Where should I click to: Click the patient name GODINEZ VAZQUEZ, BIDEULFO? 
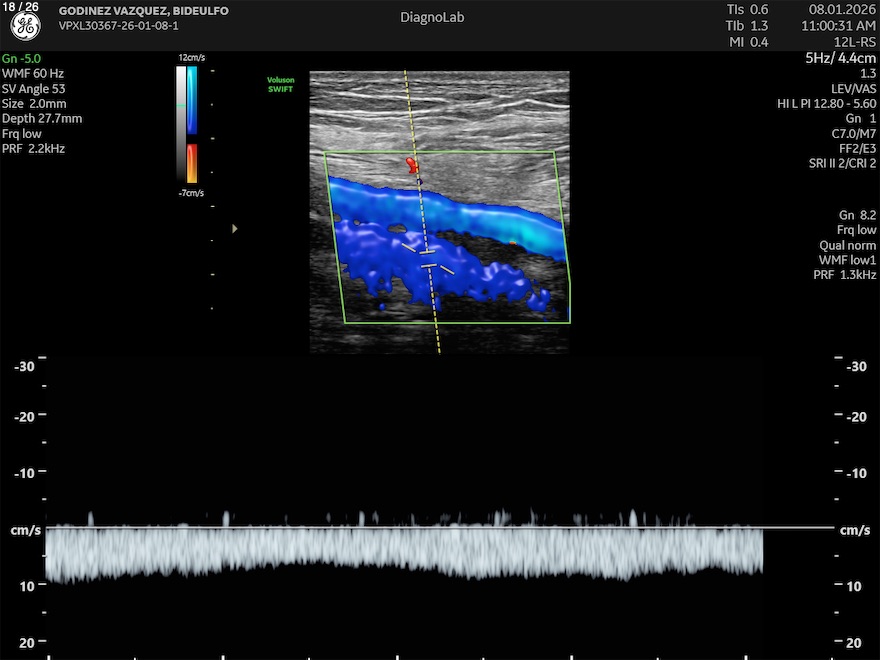pos(143,11)
